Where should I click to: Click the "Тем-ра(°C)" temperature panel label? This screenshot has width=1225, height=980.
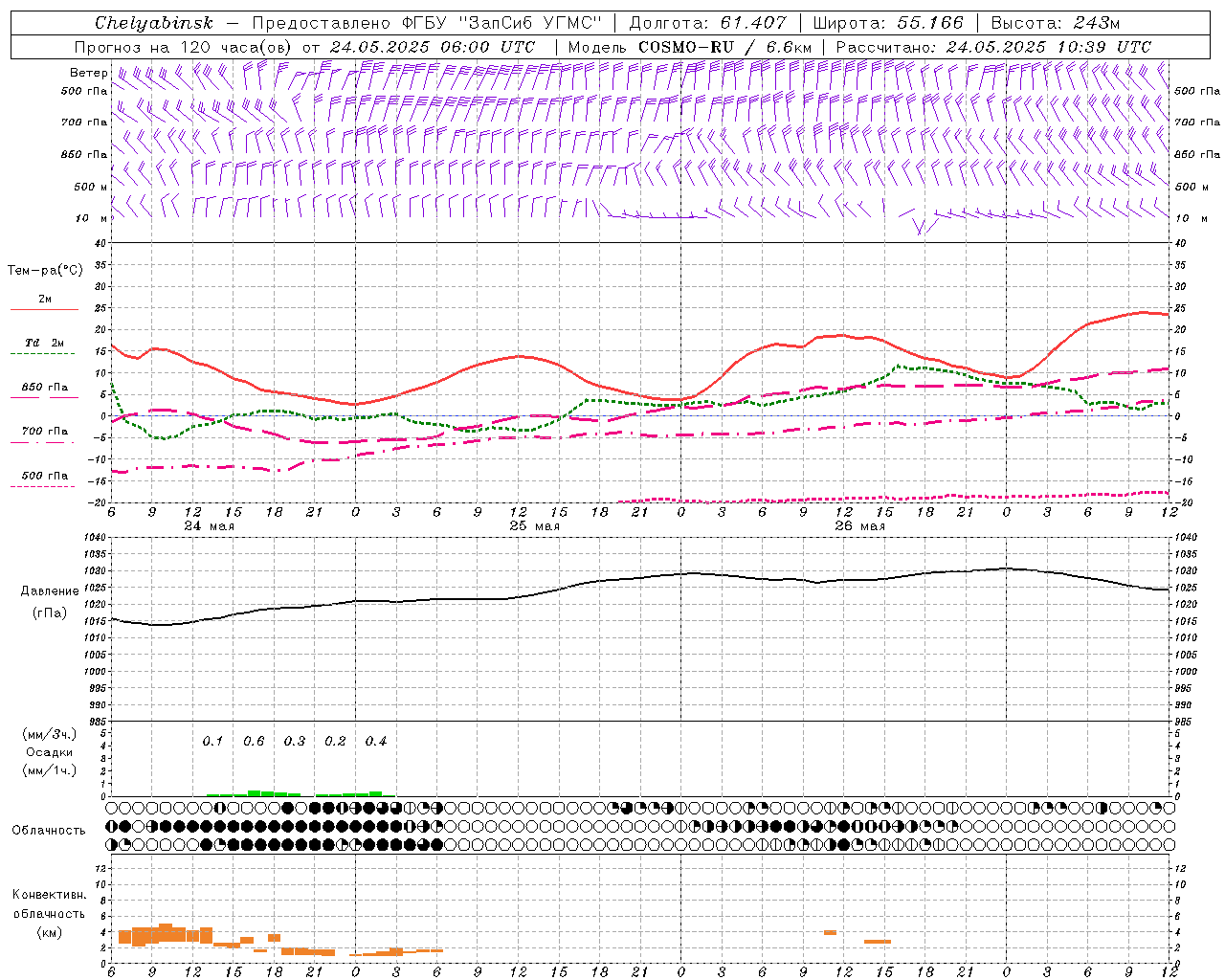pyautogui.click(x=45, y=271)
